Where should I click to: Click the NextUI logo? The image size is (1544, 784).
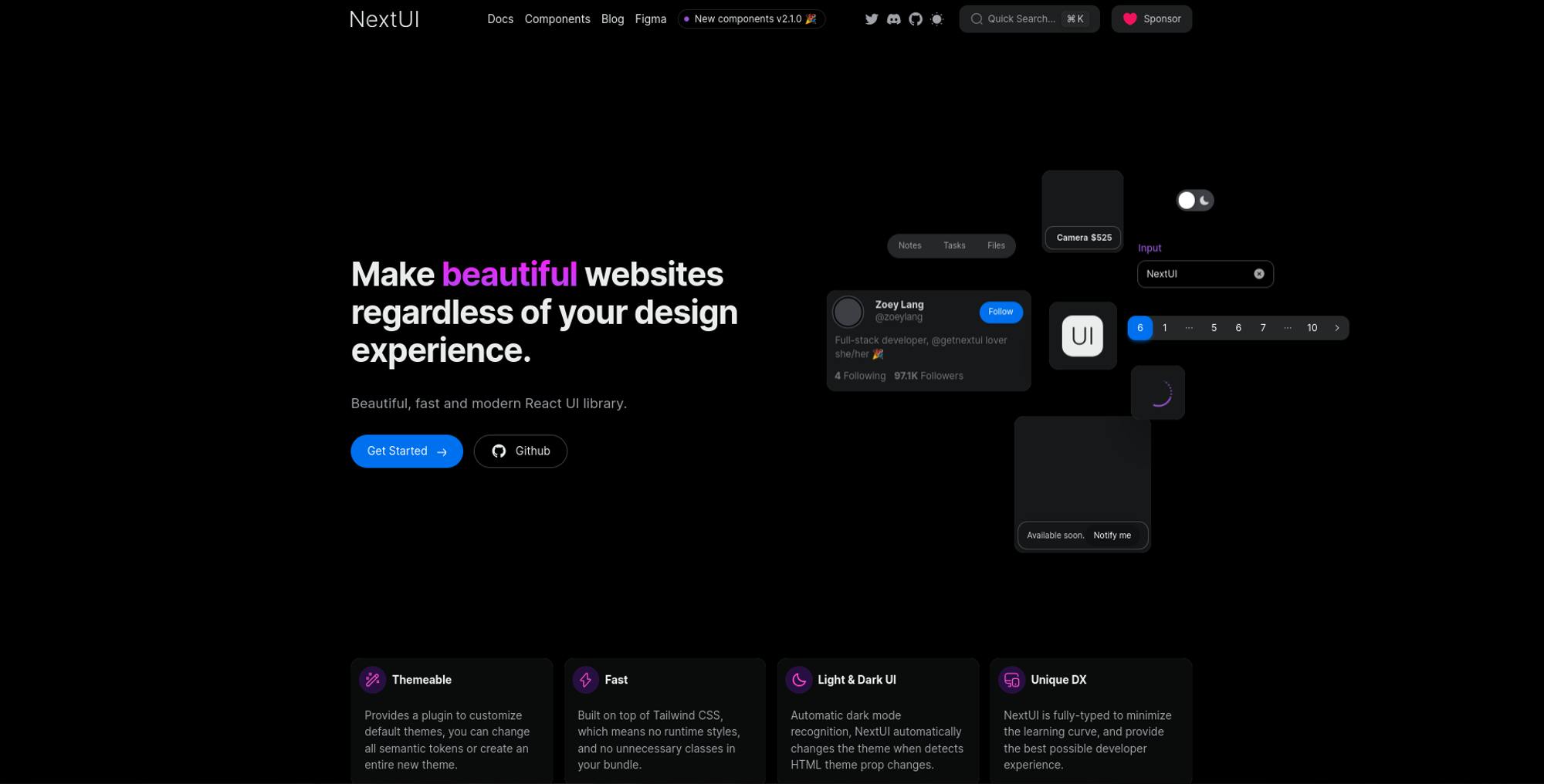pos(384,19)
